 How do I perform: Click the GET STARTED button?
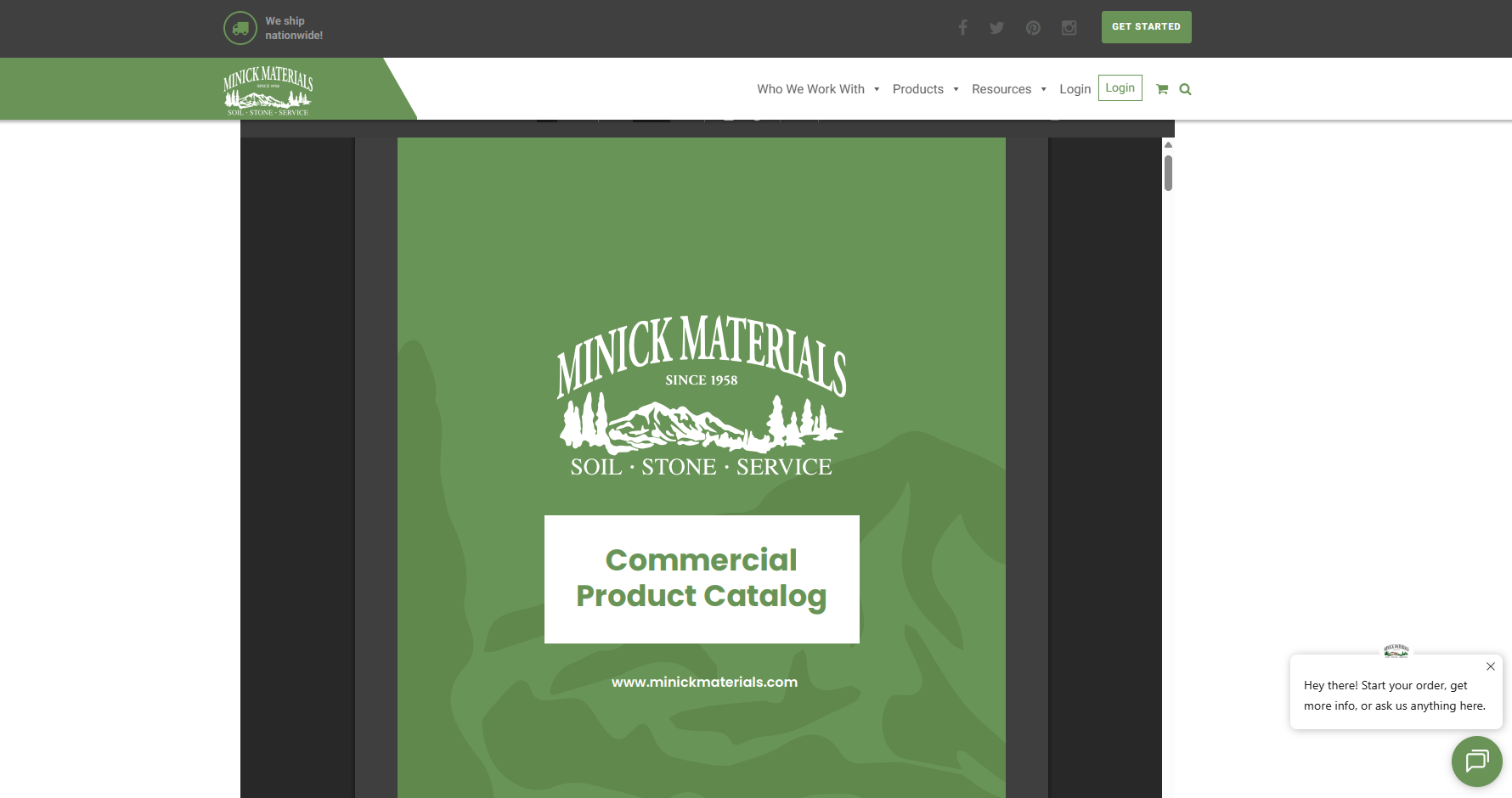click(1146, 27)
